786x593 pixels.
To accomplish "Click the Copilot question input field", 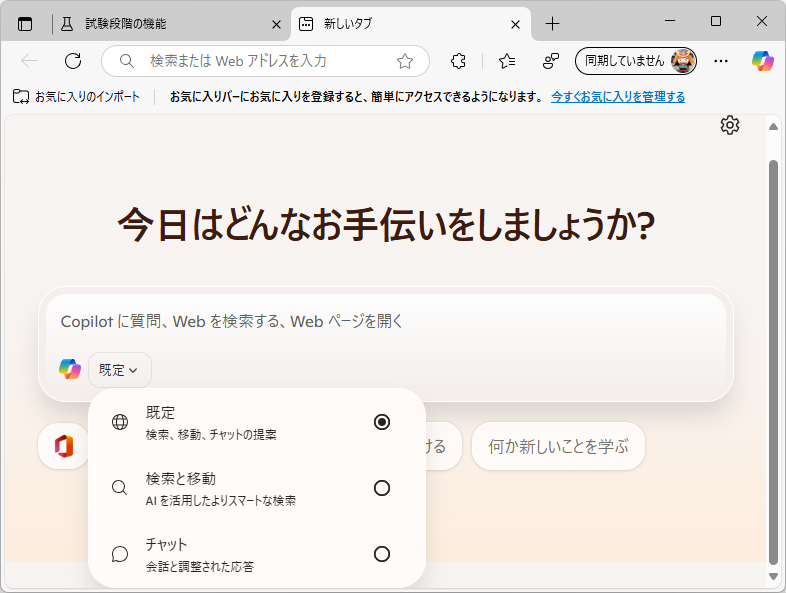I will point(385,322).
